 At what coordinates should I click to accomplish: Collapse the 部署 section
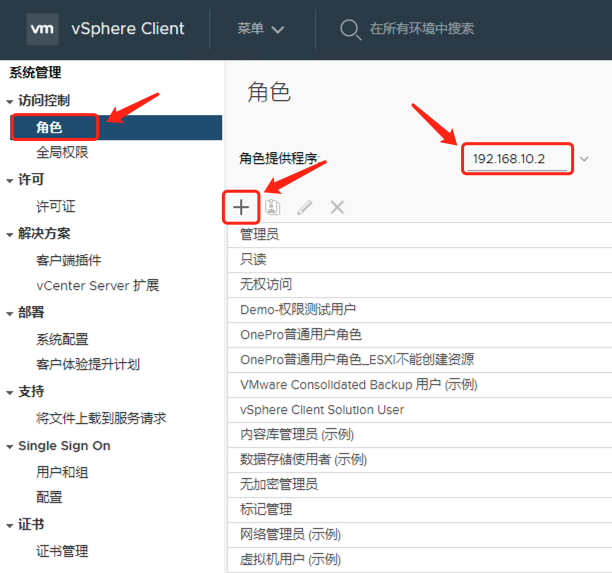[10, 313]
